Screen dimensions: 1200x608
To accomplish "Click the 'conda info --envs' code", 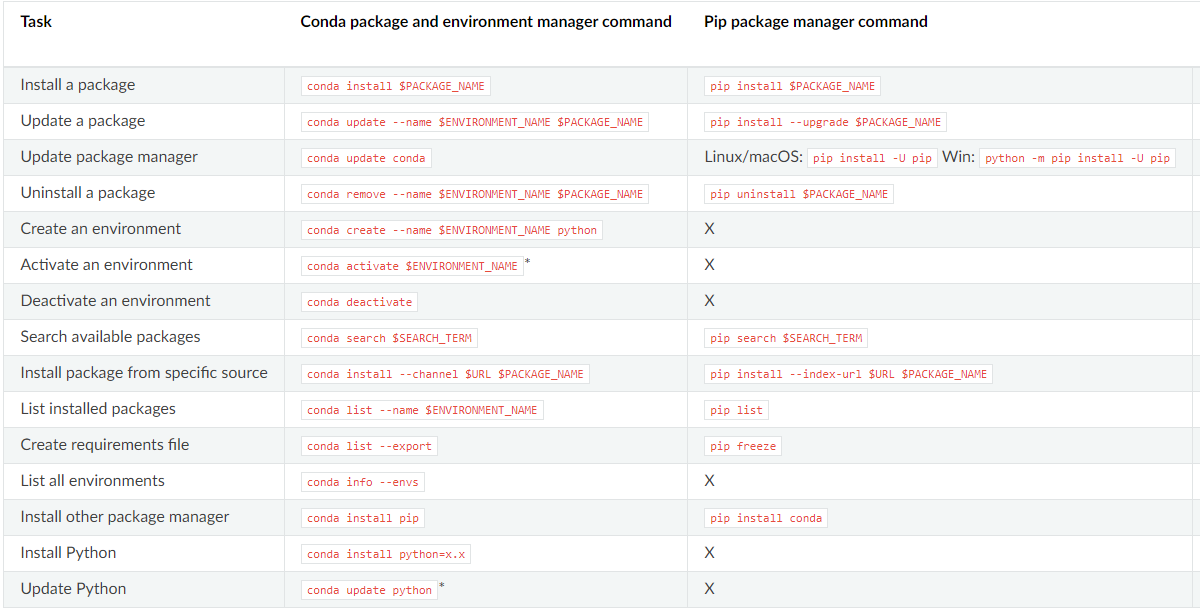I will (x=362, y=482).
